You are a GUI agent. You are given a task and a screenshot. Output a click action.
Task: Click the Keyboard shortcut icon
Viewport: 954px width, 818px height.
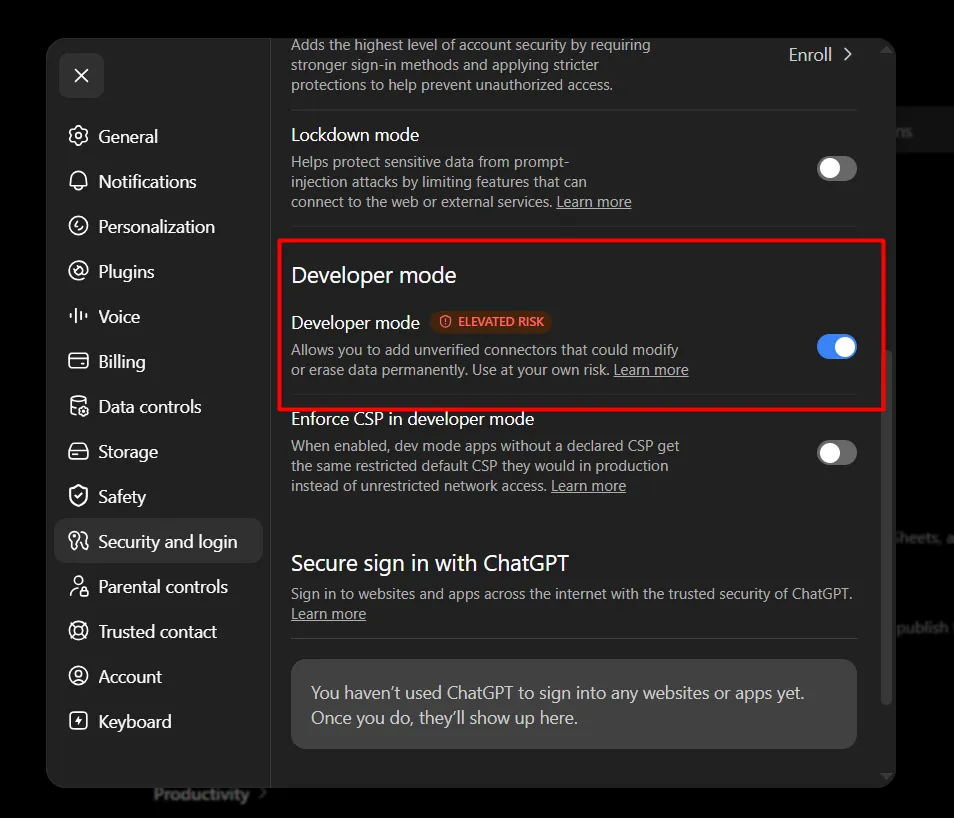pyautogui.click(x=78, y=721)
